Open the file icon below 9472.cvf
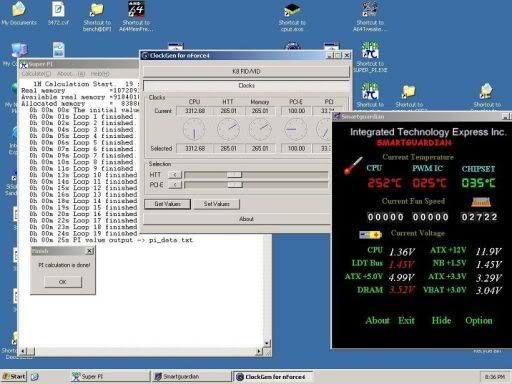This screenshot has height=384, width=512. tap(58, 49)
